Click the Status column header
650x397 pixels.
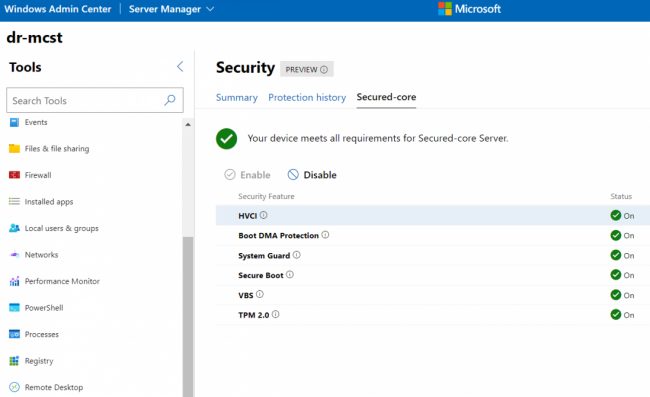(621, 196)
